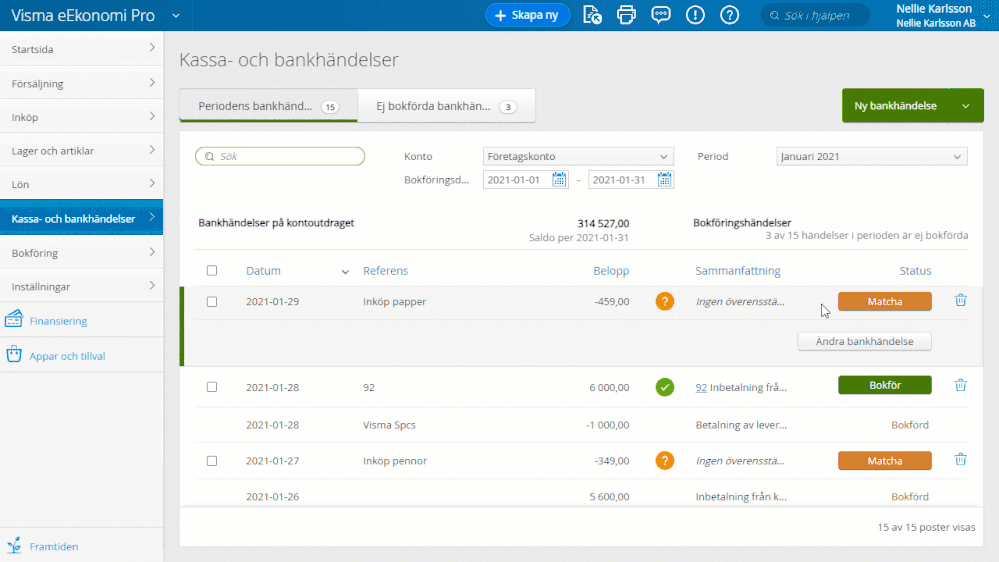The image size is (999, 562).
Task: Check the Inköp papper row checkbox
Action: (211, 301)
